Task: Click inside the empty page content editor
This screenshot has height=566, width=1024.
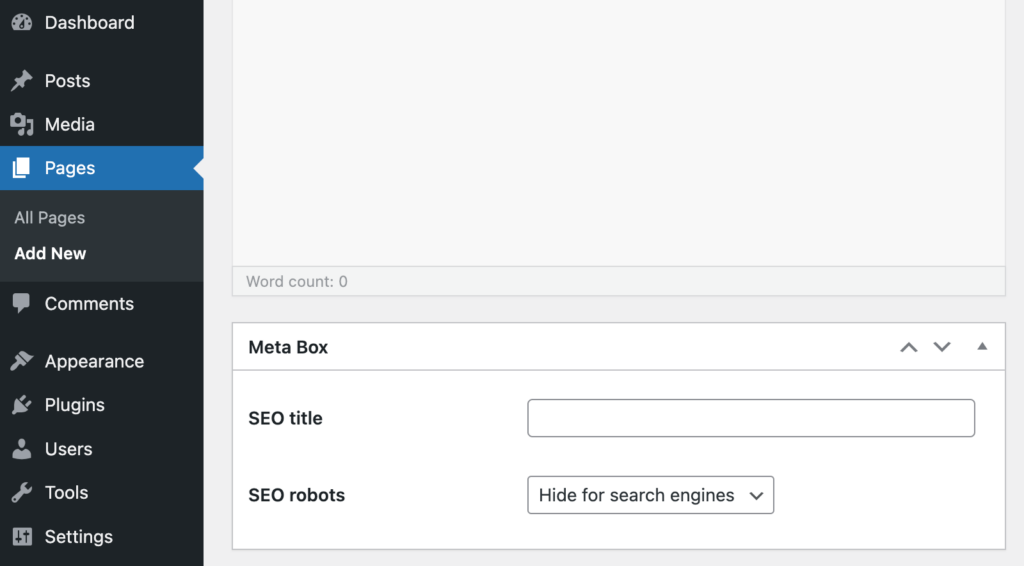Action: (618, 130)
